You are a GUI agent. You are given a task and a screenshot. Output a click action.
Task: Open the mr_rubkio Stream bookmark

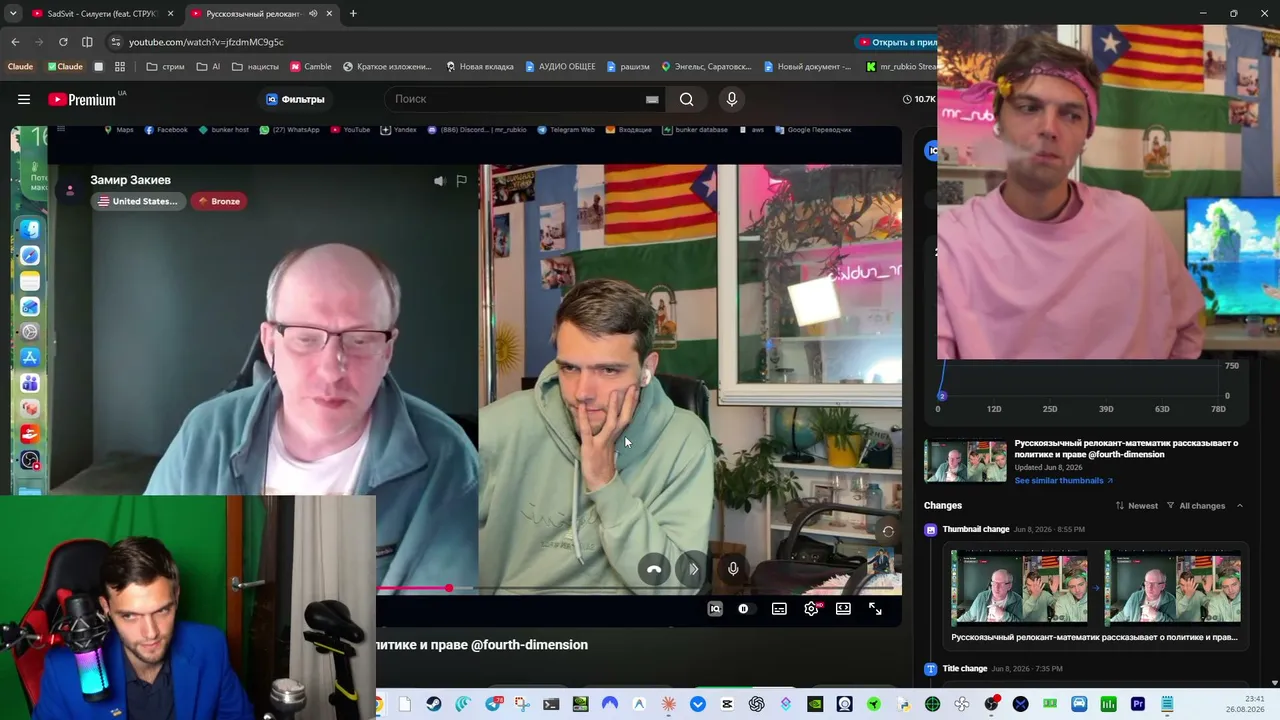901,67
